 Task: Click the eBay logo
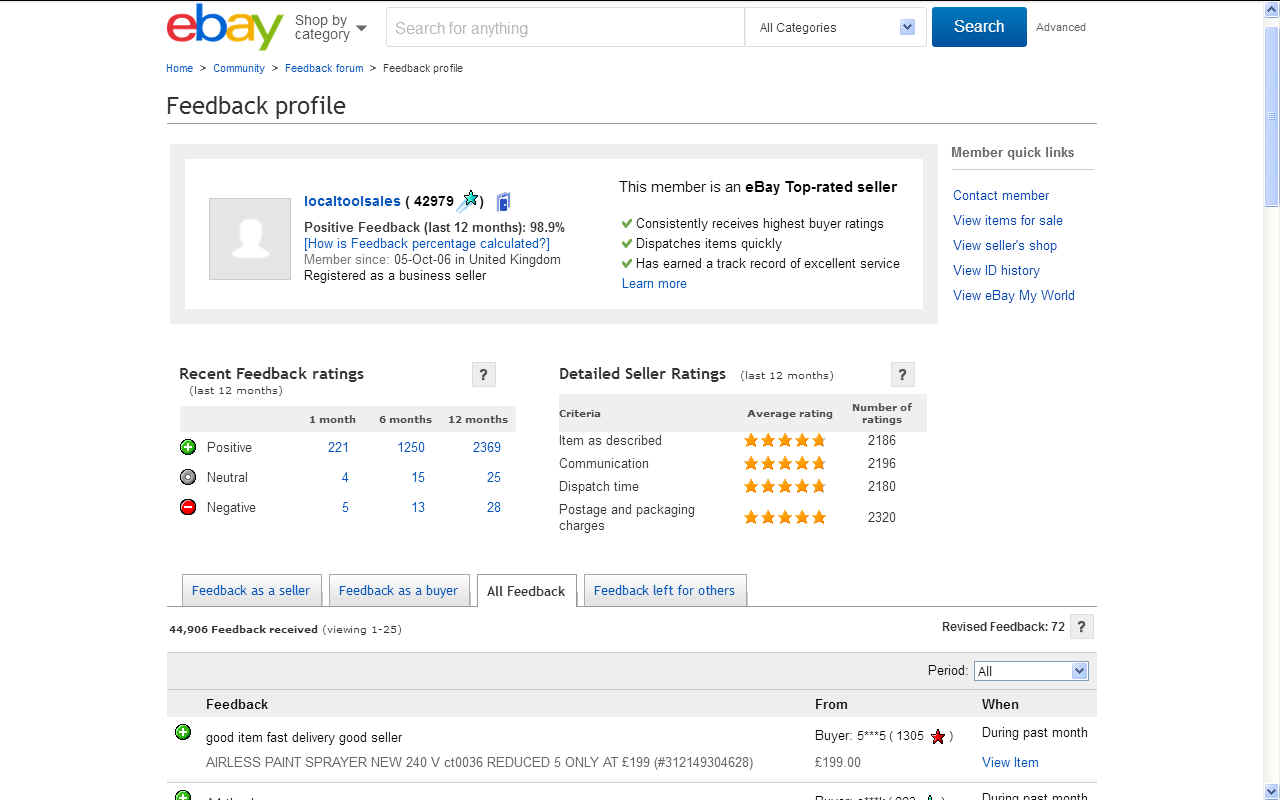225,27
